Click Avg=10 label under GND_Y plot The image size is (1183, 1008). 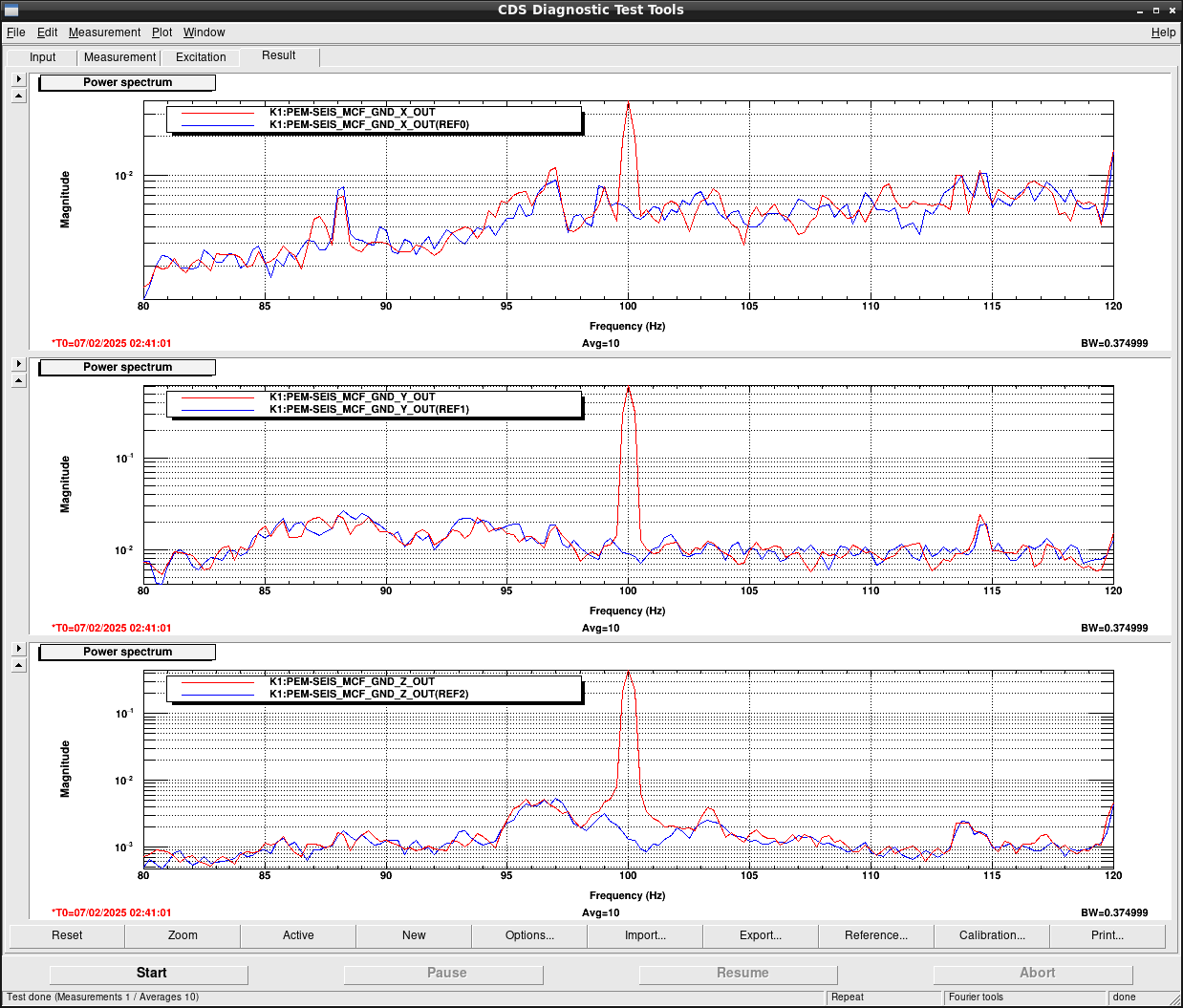601,628
